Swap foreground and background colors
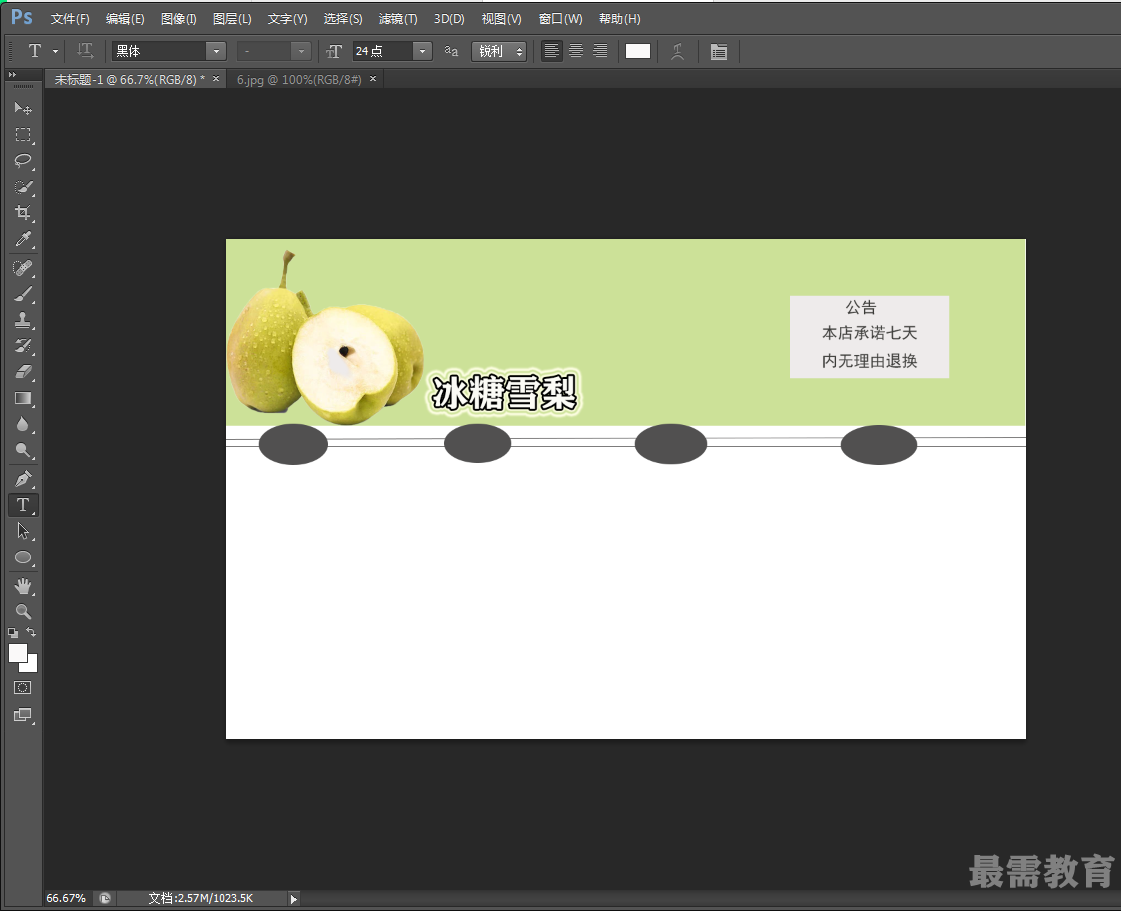Viewport: 1121px width, 911px height. pos(31,632)
